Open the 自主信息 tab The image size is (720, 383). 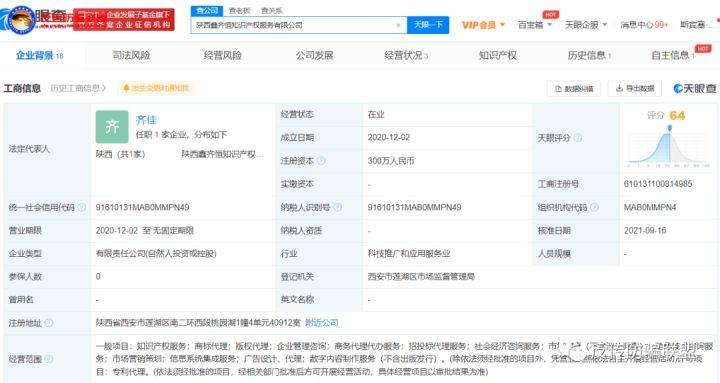click(673, 56)
